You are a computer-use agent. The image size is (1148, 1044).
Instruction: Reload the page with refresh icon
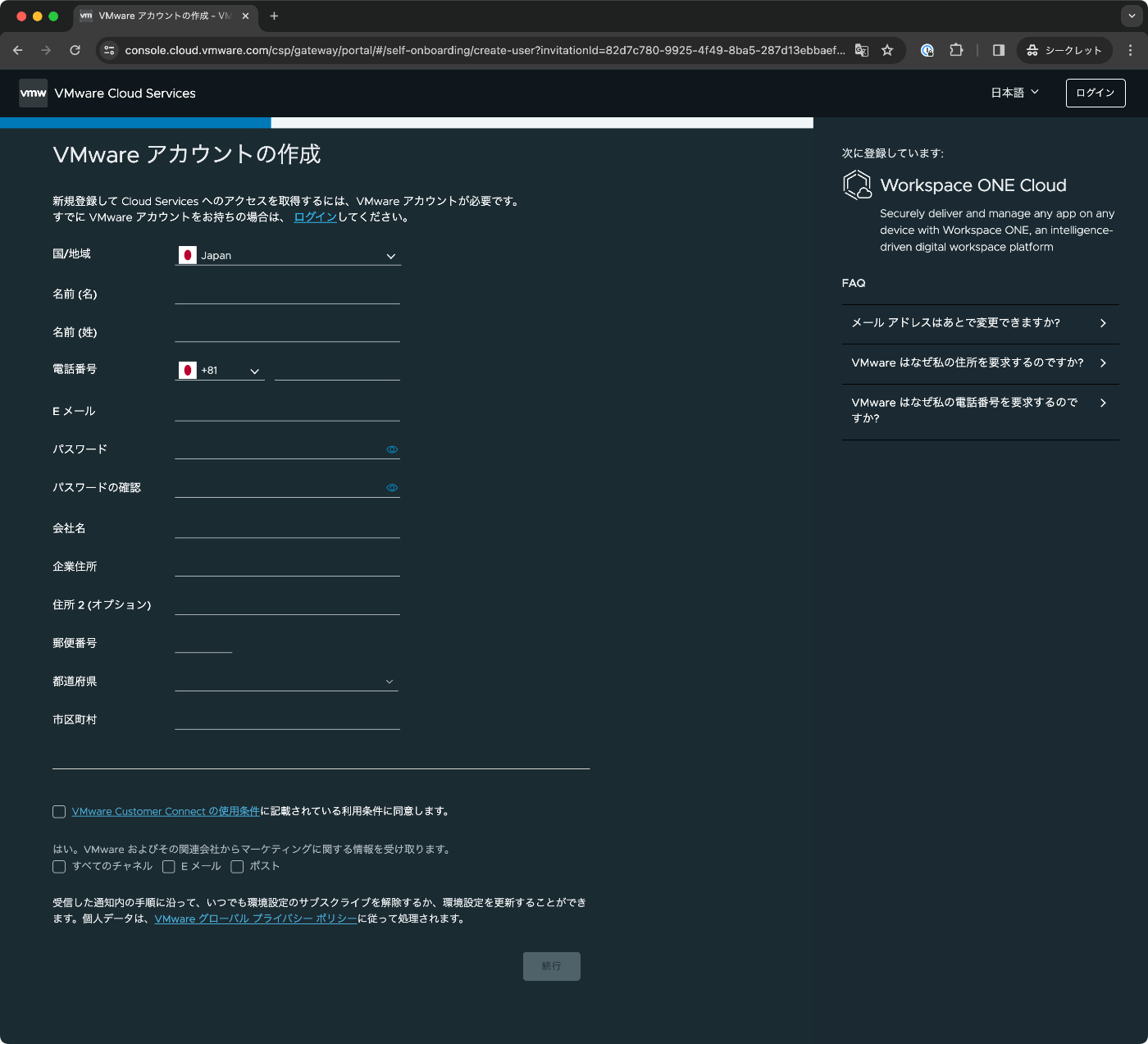(x=75, y=50)
